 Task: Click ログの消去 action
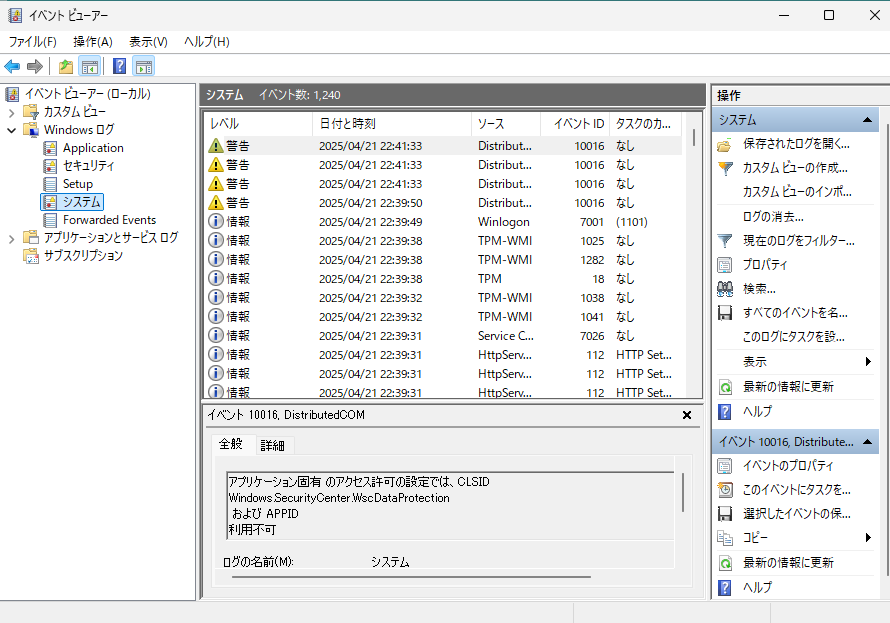(773, 217)
